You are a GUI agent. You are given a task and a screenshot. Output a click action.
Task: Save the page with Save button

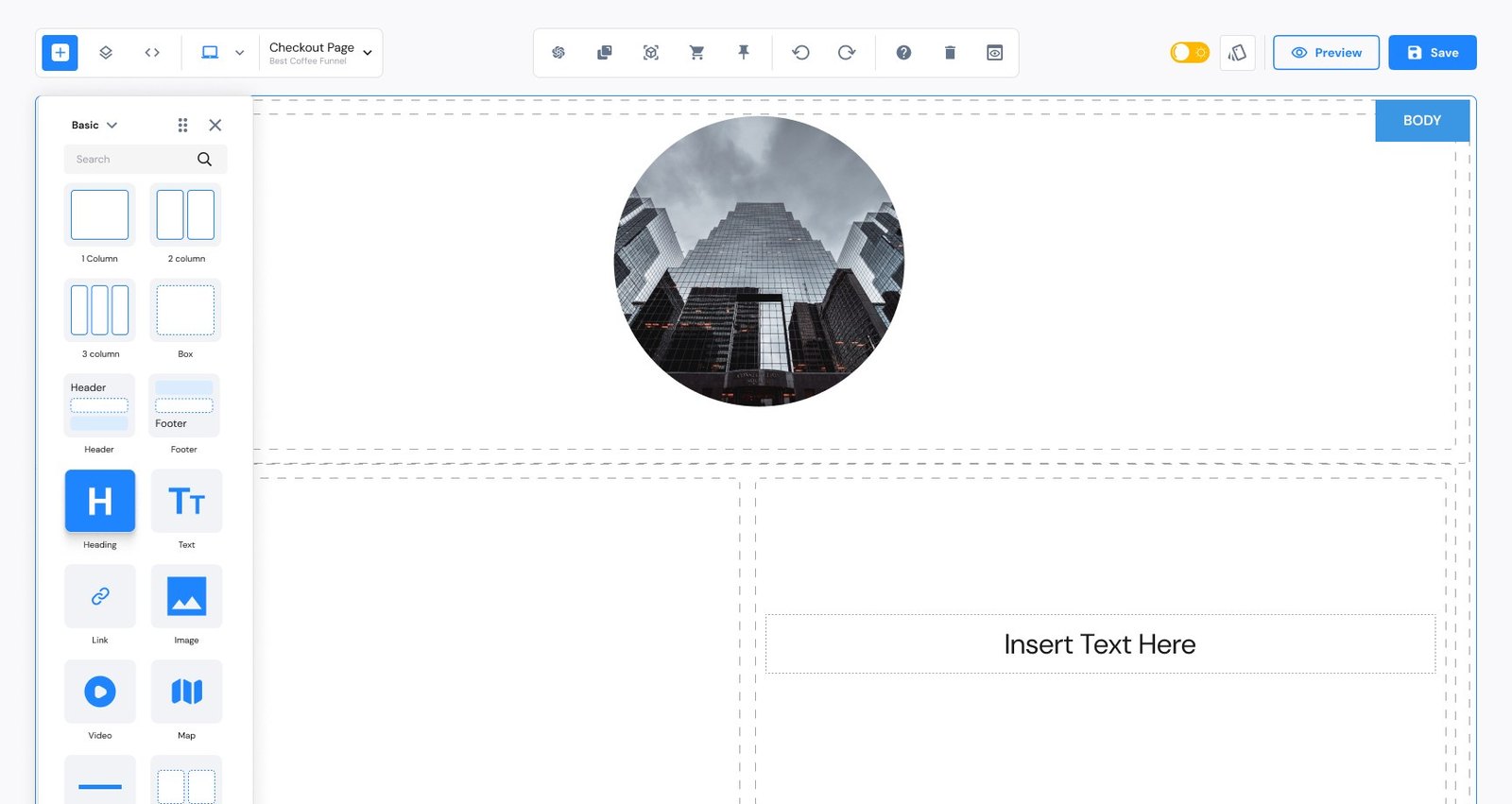[1433, 53]
